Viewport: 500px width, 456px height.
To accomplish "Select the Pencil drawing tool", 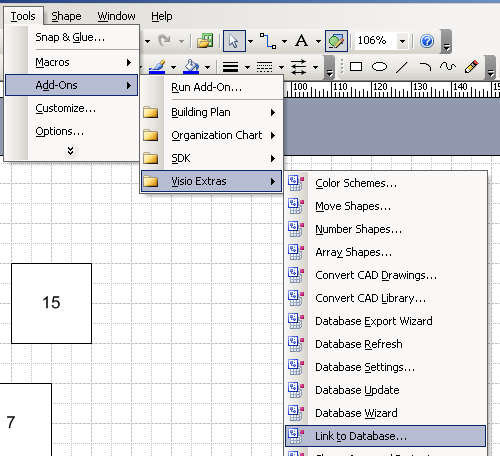I will tap(471, 67).
